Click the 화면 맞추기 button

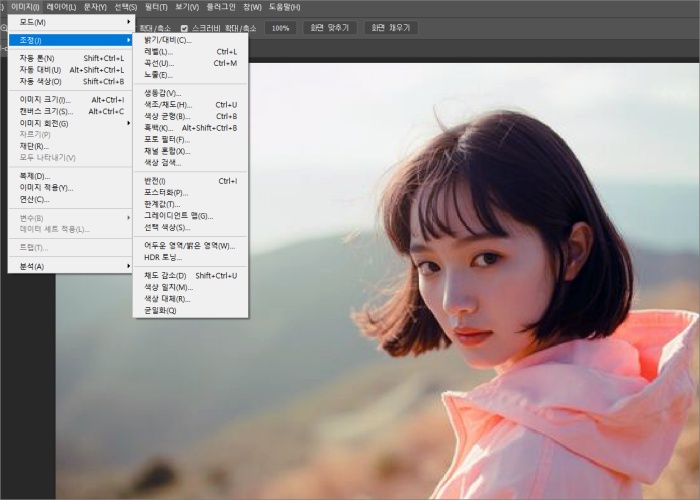(x=329, y=28)
